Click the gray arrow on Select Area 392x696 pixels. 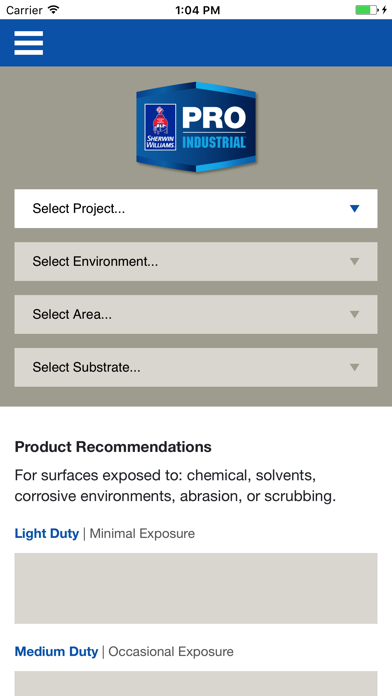[354, 314]
